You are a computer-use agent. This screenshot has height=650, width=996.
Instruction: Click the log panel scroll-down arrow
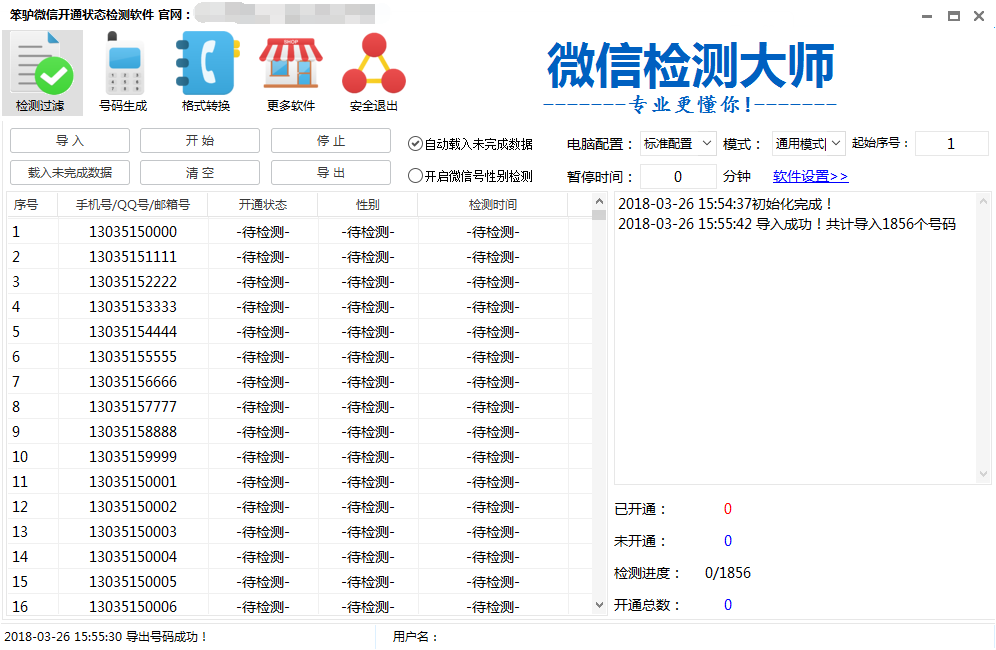point(983,474)
